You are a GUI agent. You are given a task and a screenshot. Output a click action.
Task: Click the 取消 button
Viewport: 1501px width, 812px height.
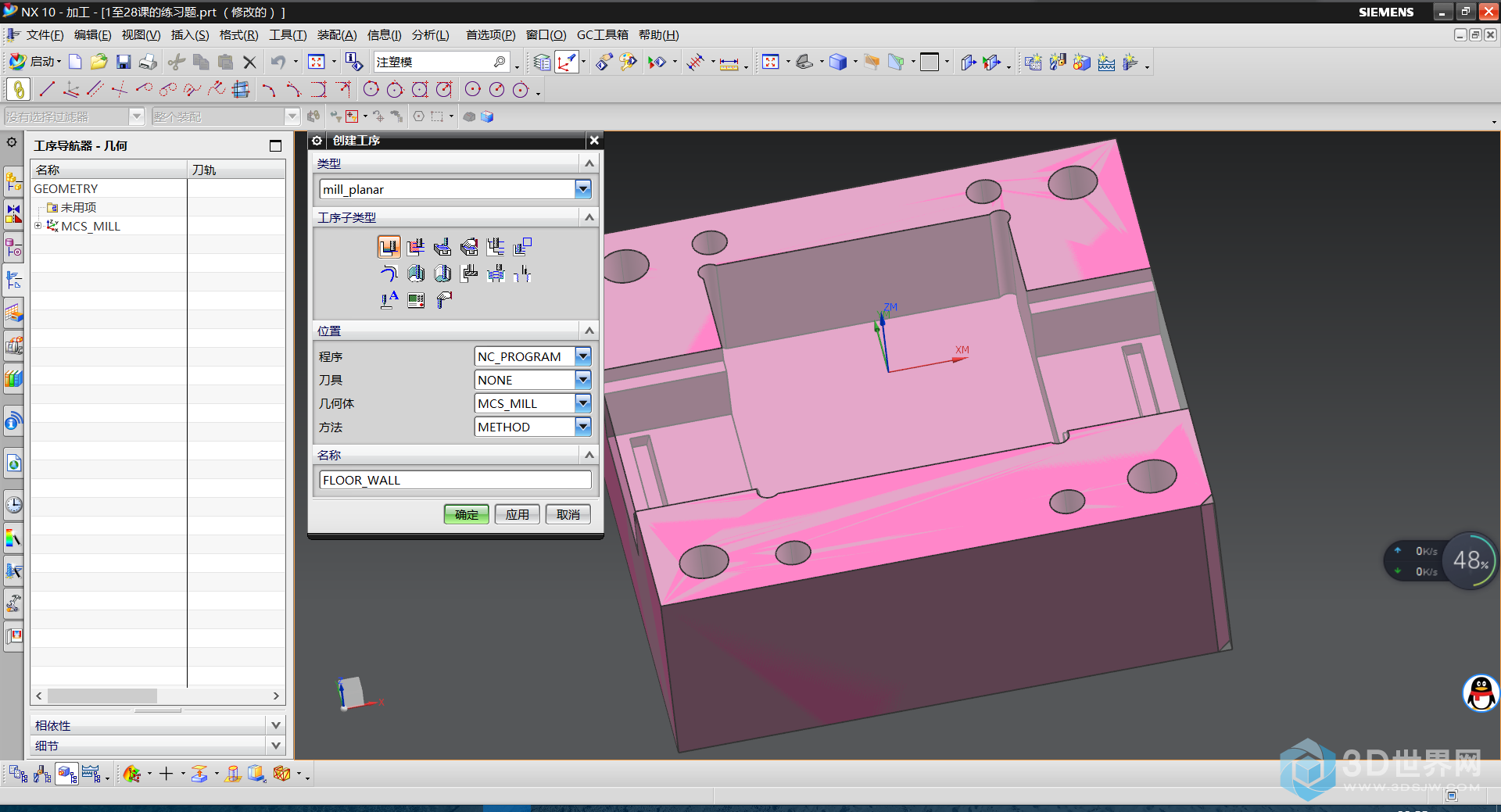pos(568,514)
